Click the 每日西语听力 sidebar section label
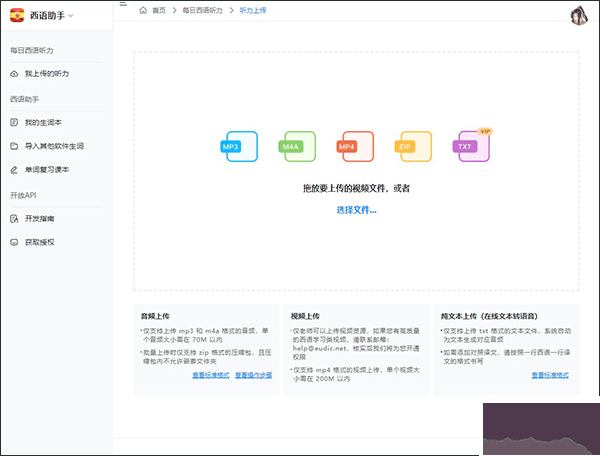This screenshot has width=600, height=456. pos(32,50)
